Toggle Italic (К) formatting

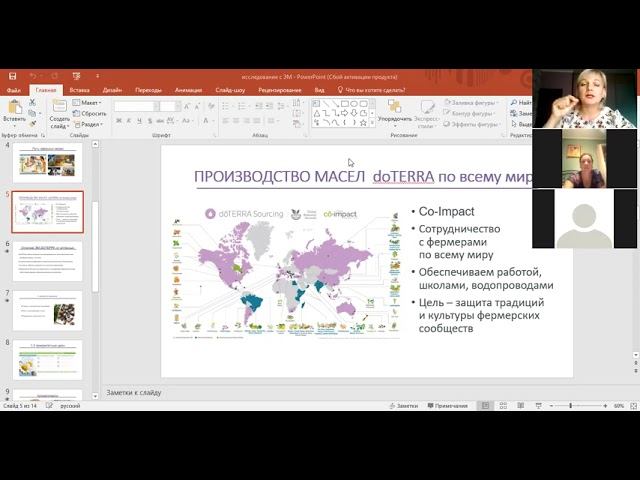[x=129, y=121]
